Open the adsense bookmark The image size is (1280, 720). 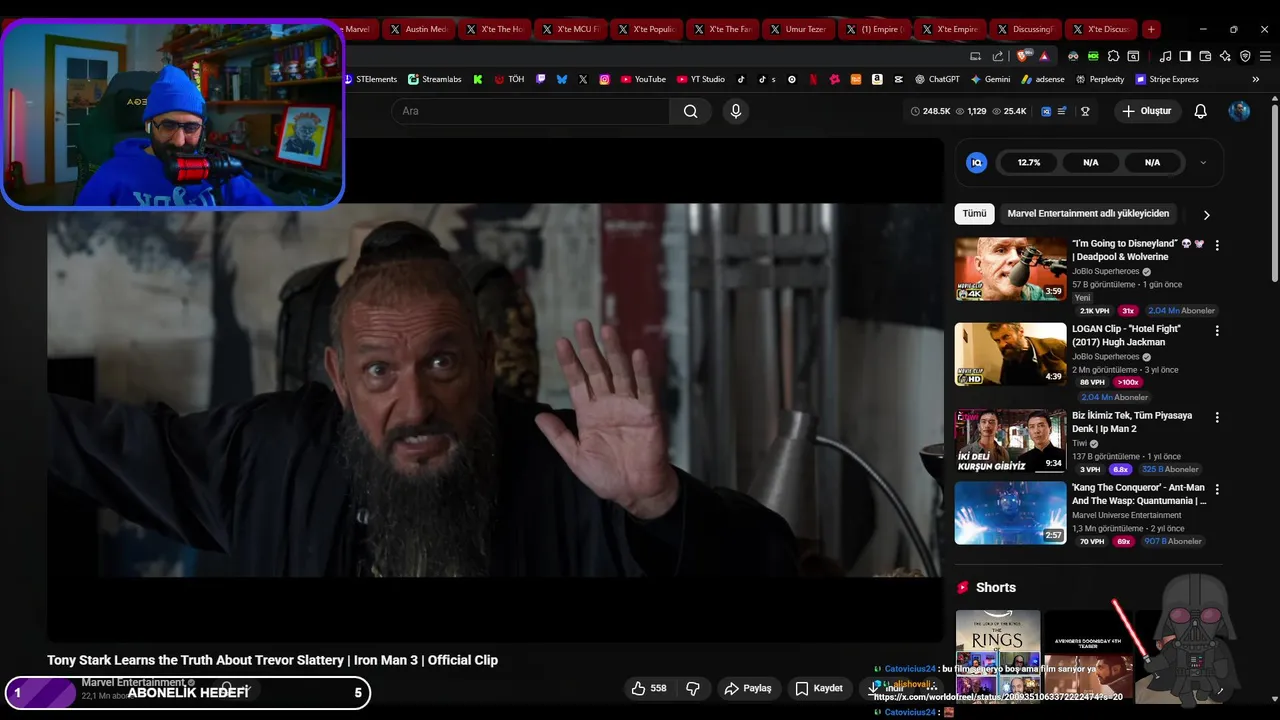click(x=1042, y=79)
